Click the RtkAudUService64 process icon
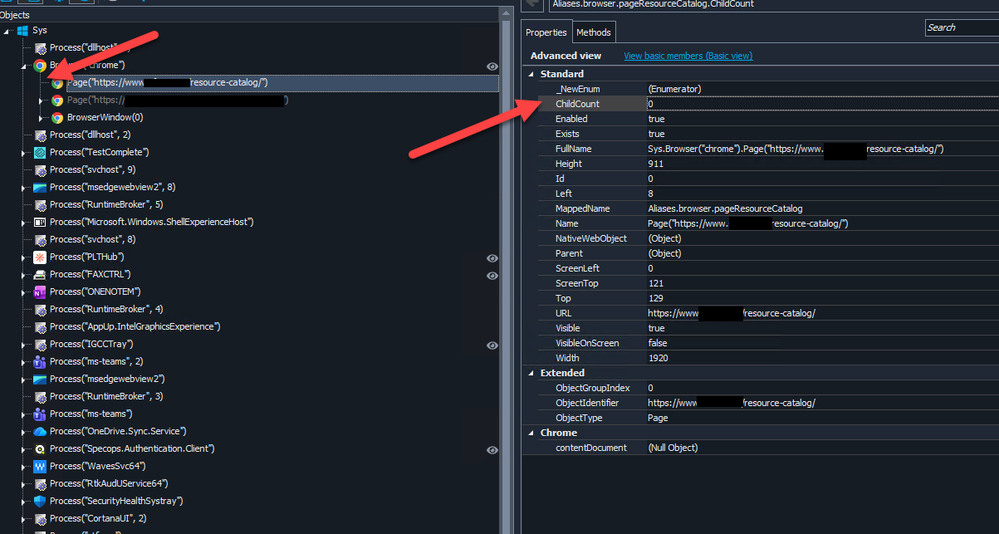999x534 pixels. pyautogui.click(x=40, y=484)
